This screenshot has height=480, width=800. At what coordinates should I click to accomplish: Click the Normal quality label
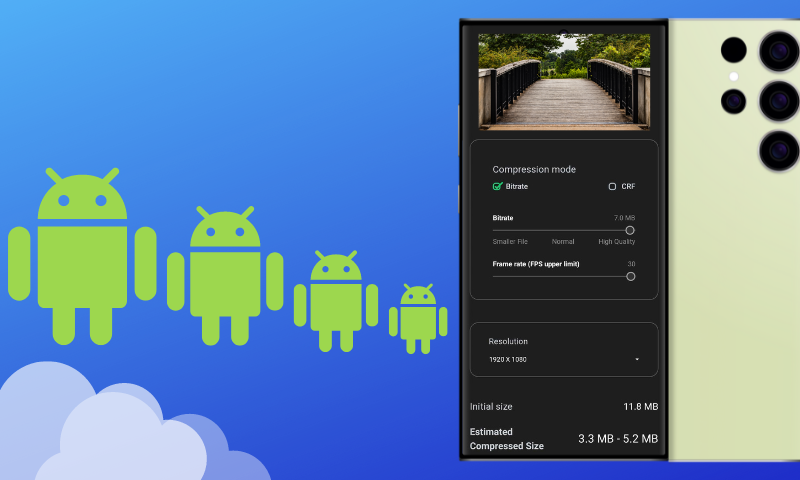[563, 242]
